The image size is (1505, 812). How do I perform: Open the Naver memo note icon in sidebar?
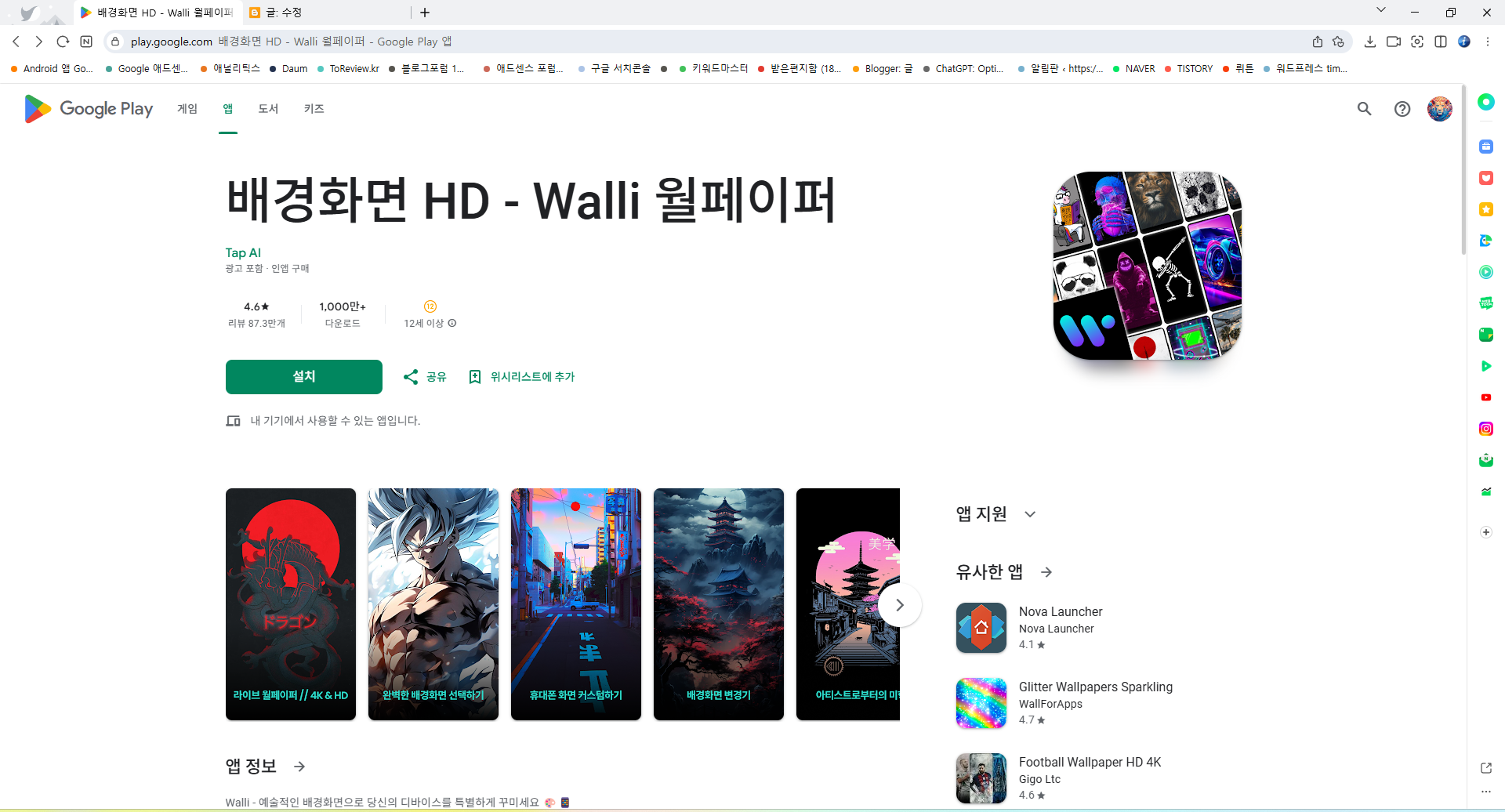coord(1486,335)
